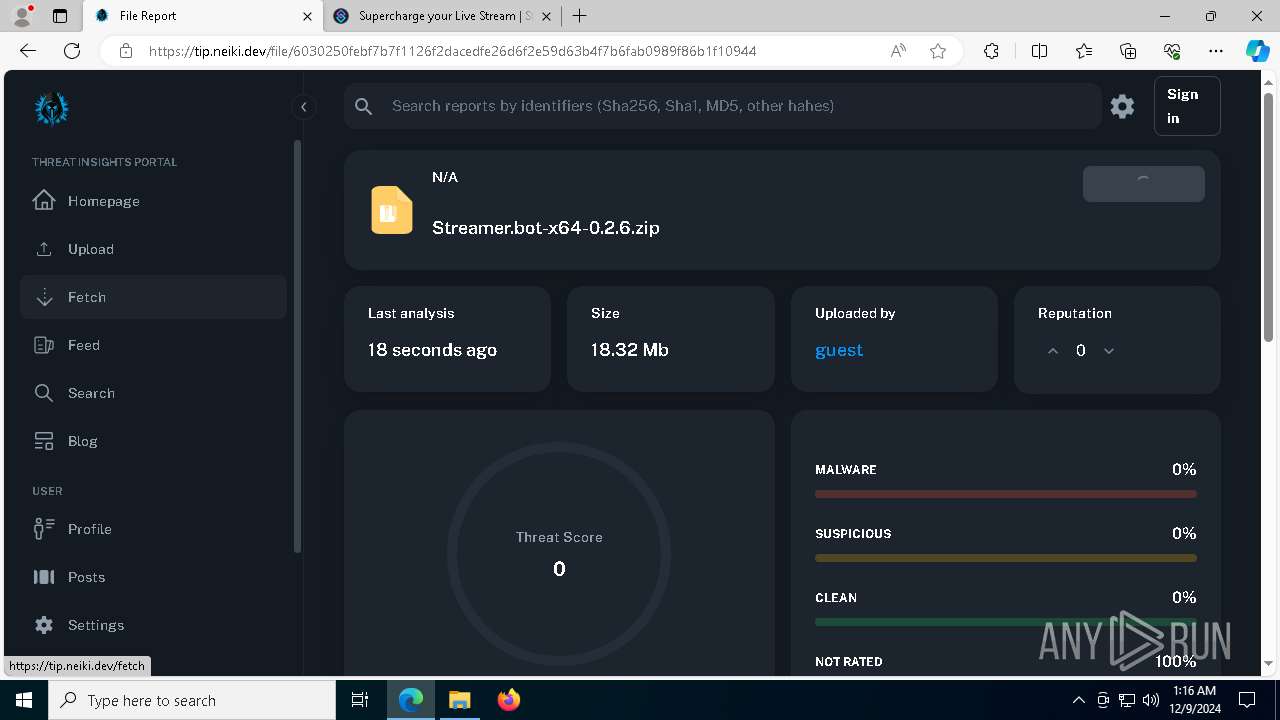Collapse the sidebar with the chevron
The height and width of the screenshot is (720, 1280).
click(x=303, y=107)
